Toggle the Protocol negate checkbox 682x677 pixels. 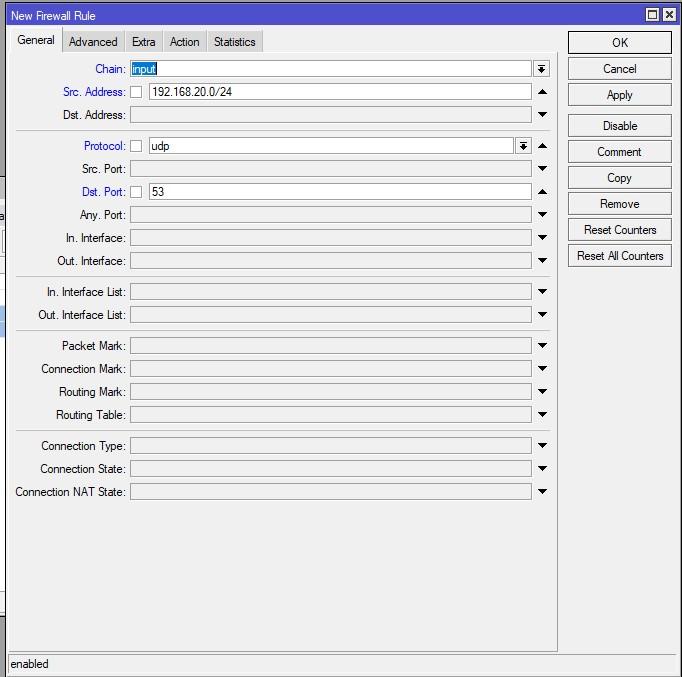(136, 146)
